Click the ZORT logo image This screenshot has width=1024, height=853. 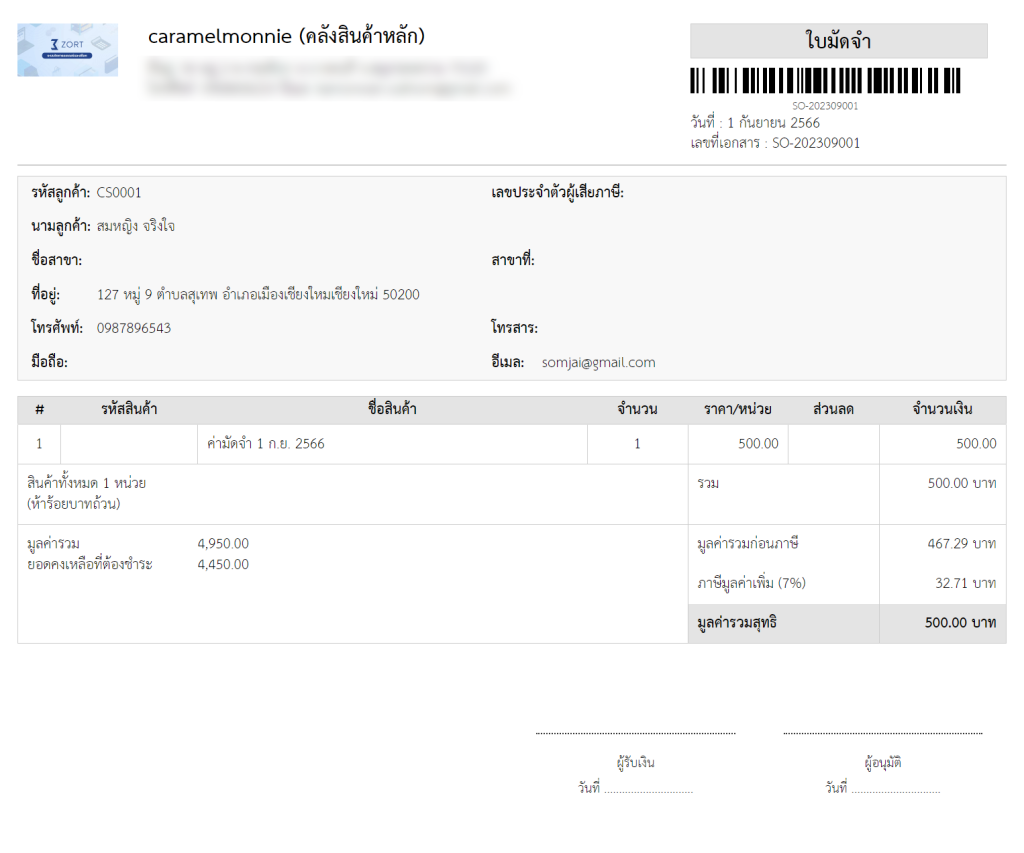67,50
